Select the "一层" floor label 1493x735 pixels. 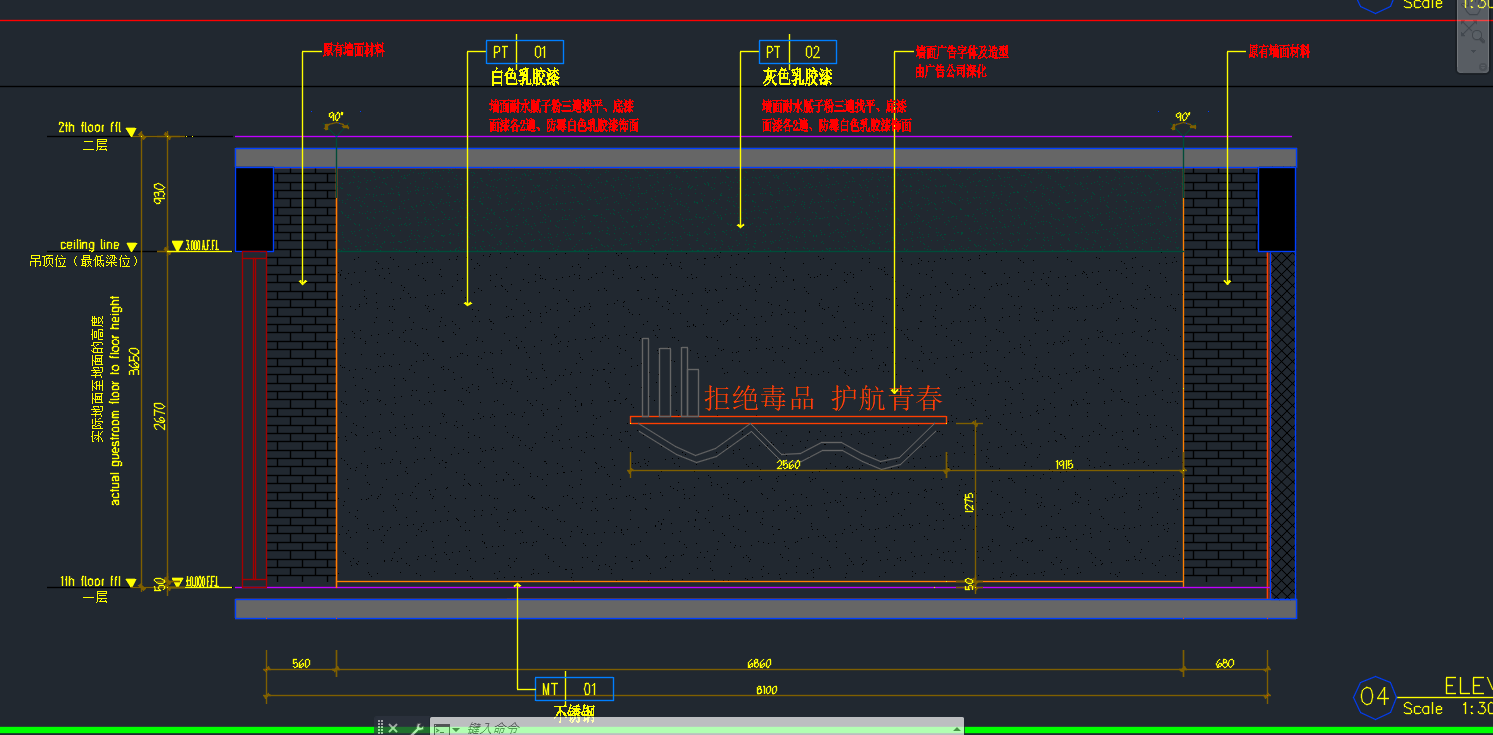click(x=95, y=597)
